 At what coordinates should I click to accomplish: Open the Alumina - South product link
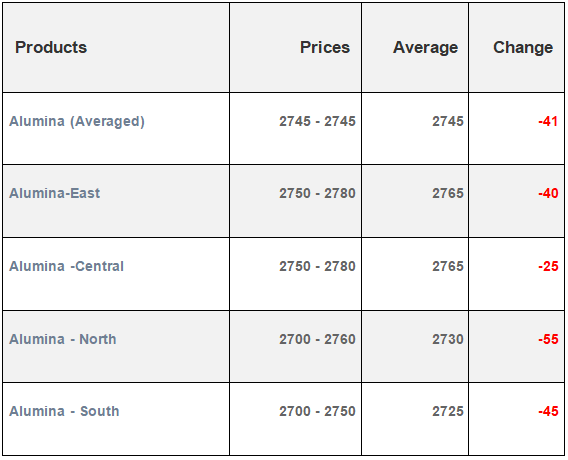click(64, 411)
